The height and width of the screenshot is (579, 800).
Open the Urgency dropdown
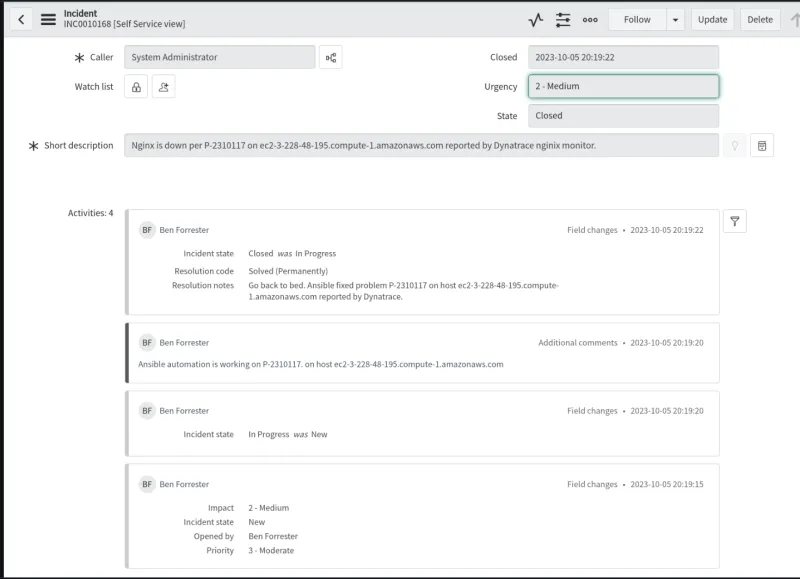pyautogui.click(x=623, y=86)
